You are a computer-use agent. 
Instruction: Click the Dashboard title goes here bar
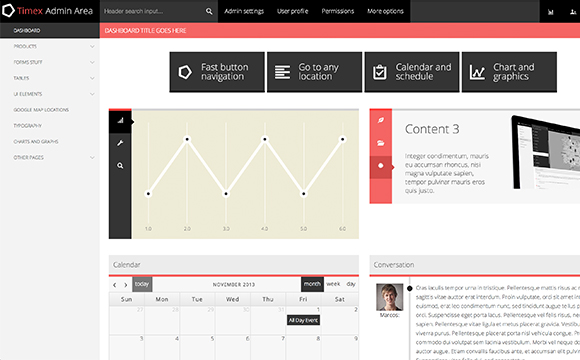[340, 30]
